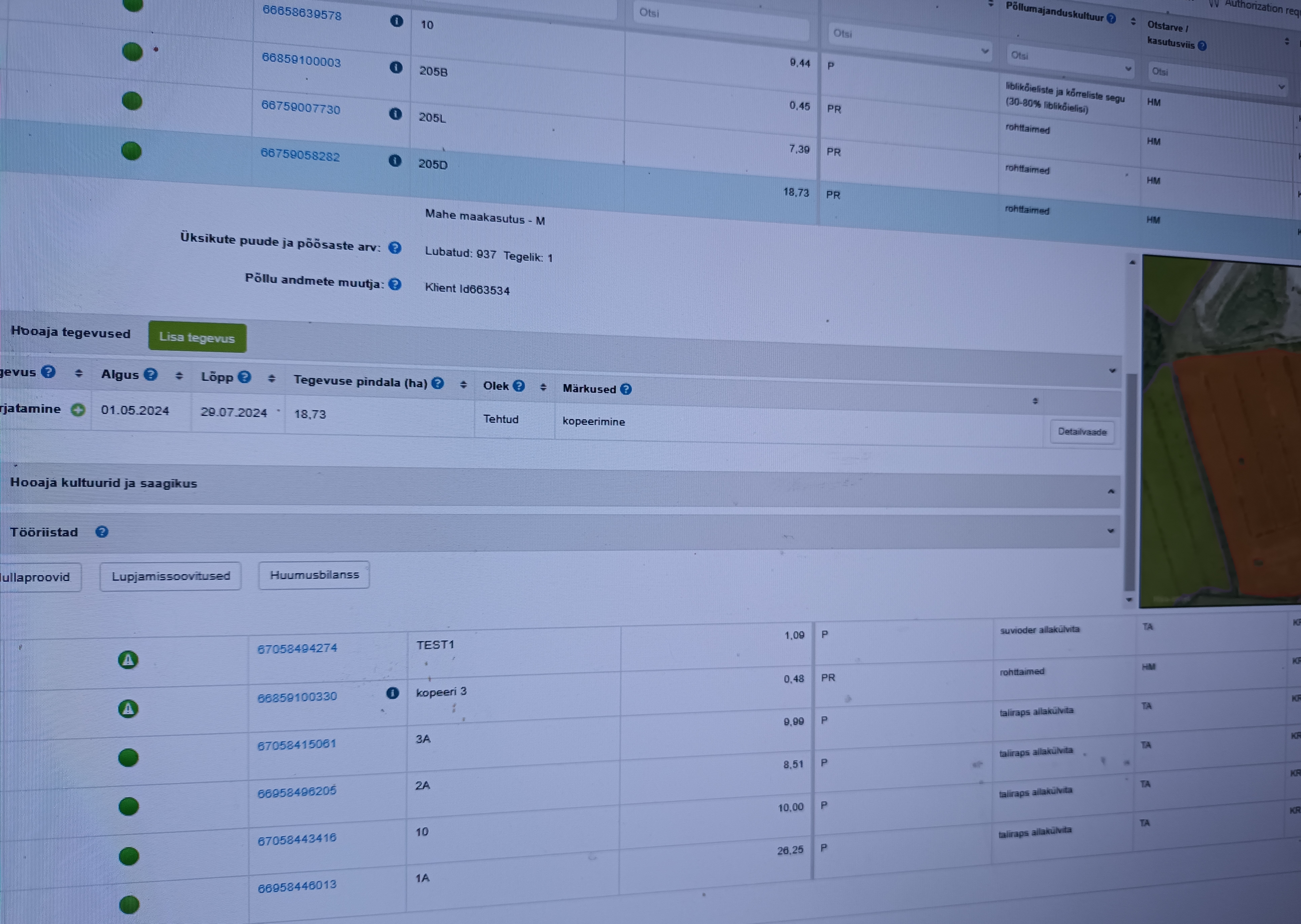Open Lupjamissoovitused tool
This screenshot has height=924, width=1301.
tap(171, 576)
